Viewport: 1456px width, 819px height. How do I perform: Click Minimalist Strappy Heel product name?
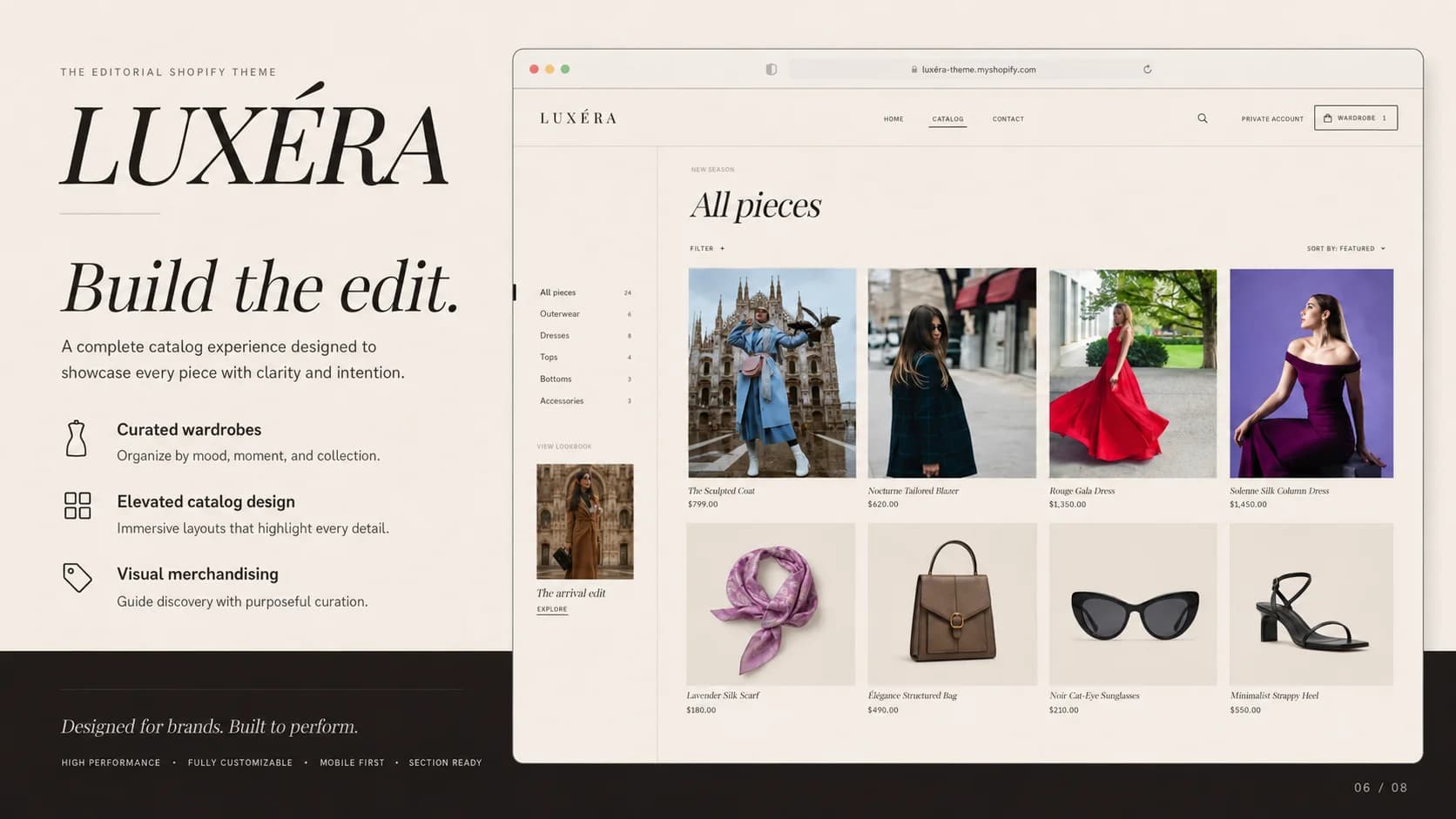click(x=1274, y=695)
